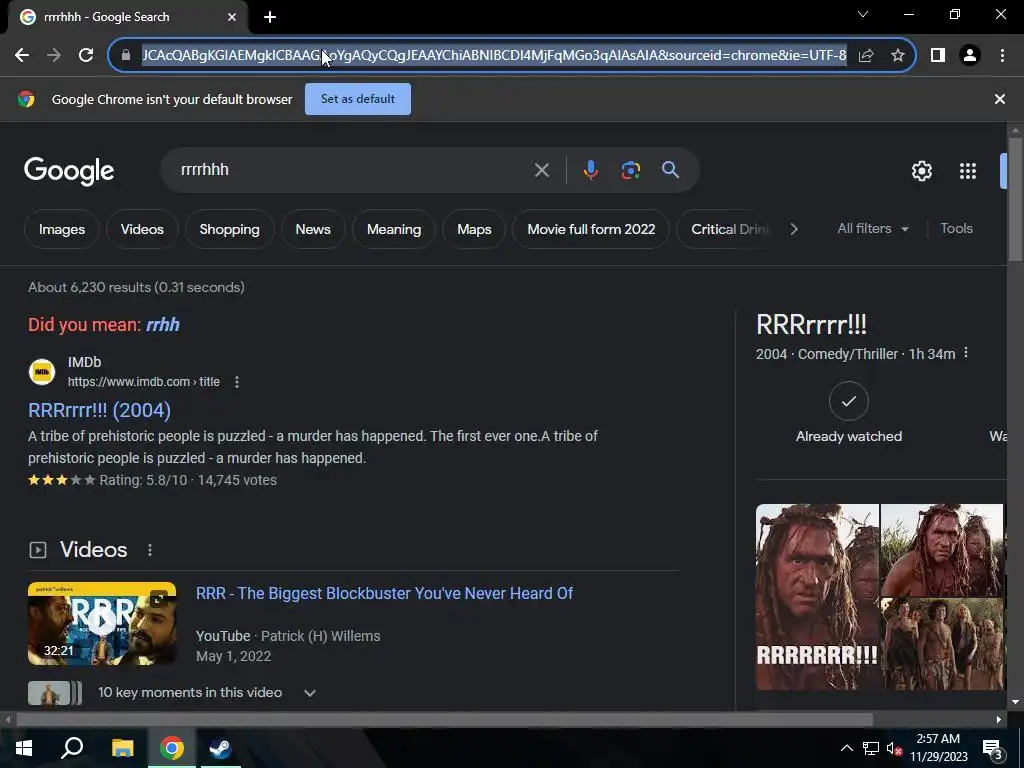Click the https://www.imdb.com › title URL text
This screenshot has height=768, width=1024.
pos(144,382)
